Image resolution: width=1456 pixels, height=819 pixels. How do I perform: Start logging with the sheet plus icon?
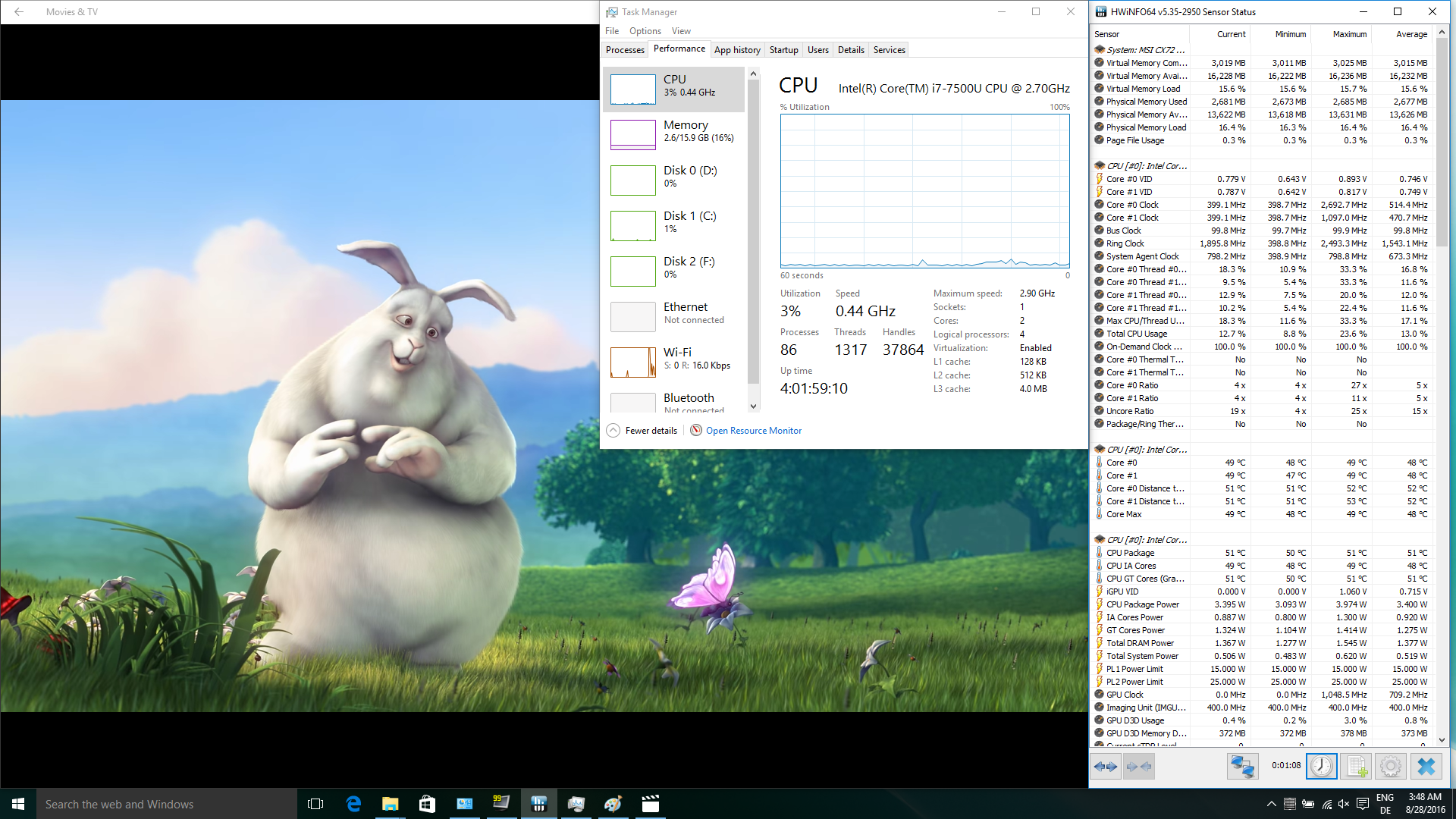(1357, 767)
